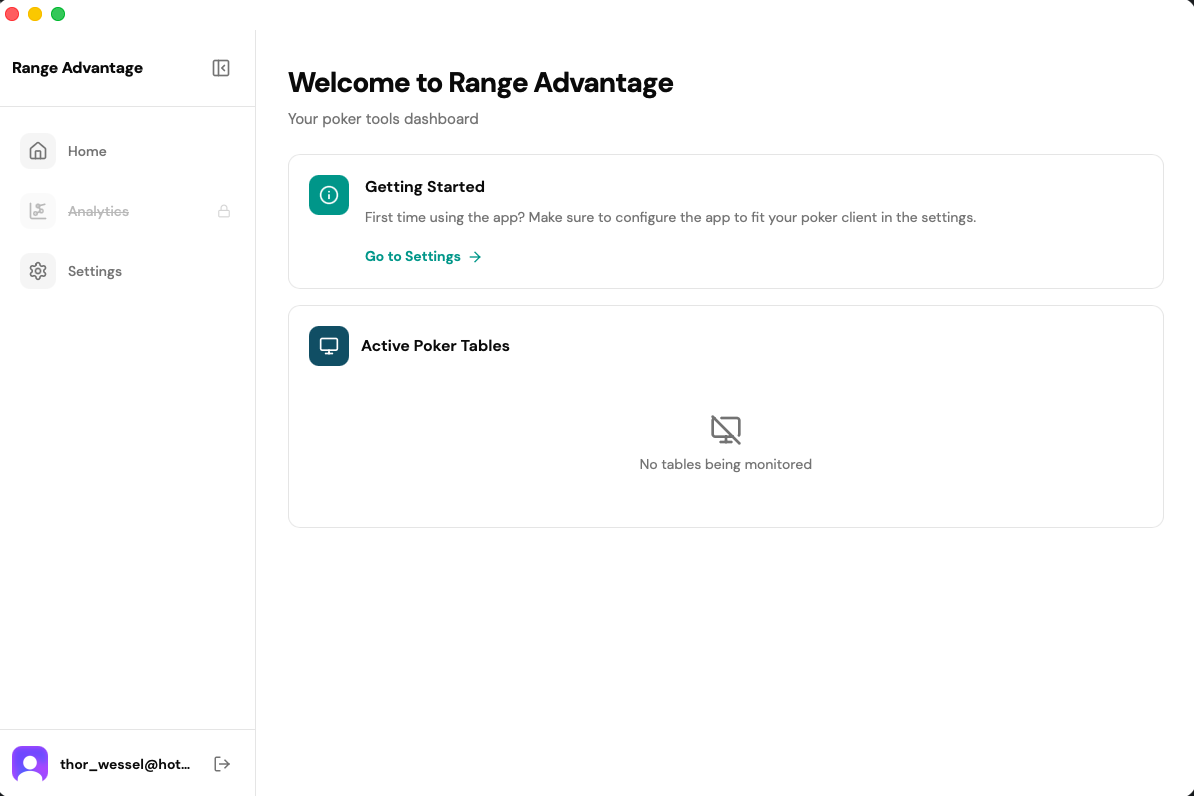Image resolution: width=1194 pixels, height=796 pixels.
Task: Click the sign-out icon beside the email
Action: (x=221, y=763)
